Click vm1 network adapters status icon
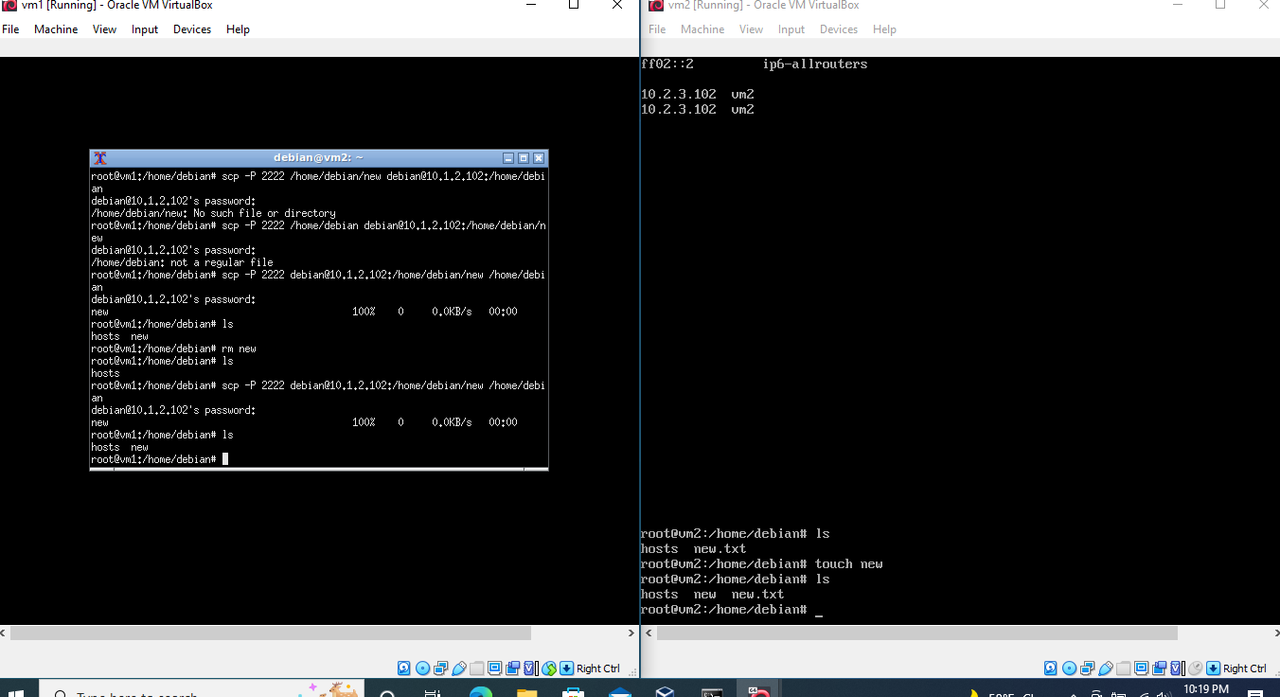 pyautogui.click(x=441, y=668)
